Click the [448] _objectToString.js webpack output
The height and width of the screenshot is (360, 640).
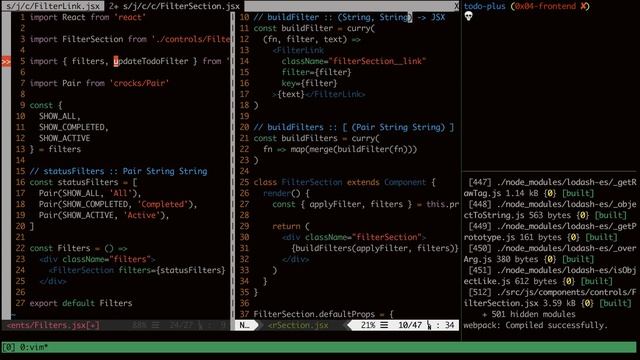(550, 210)
